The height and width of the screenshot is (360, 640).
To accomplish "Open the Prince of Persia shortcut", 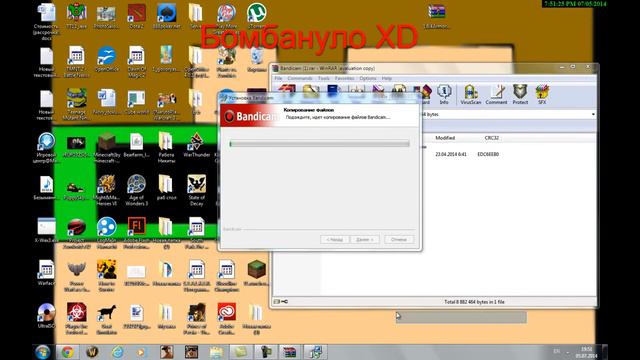I will pyautogui.click(x=196, y=319).
